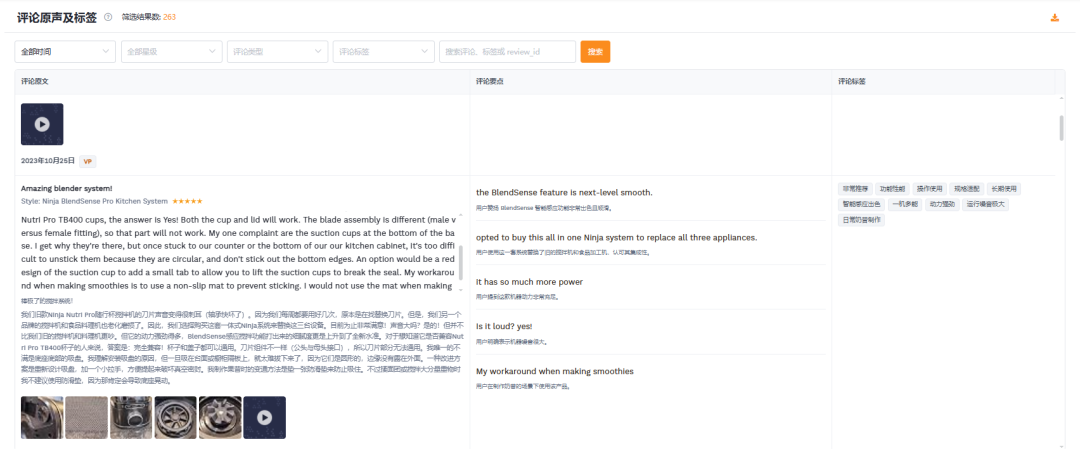The image size is (1080, 449).
Task: Click the style text 'Ninja BlendSense Pro Kitchen System'
Action: tap(104, 201)
